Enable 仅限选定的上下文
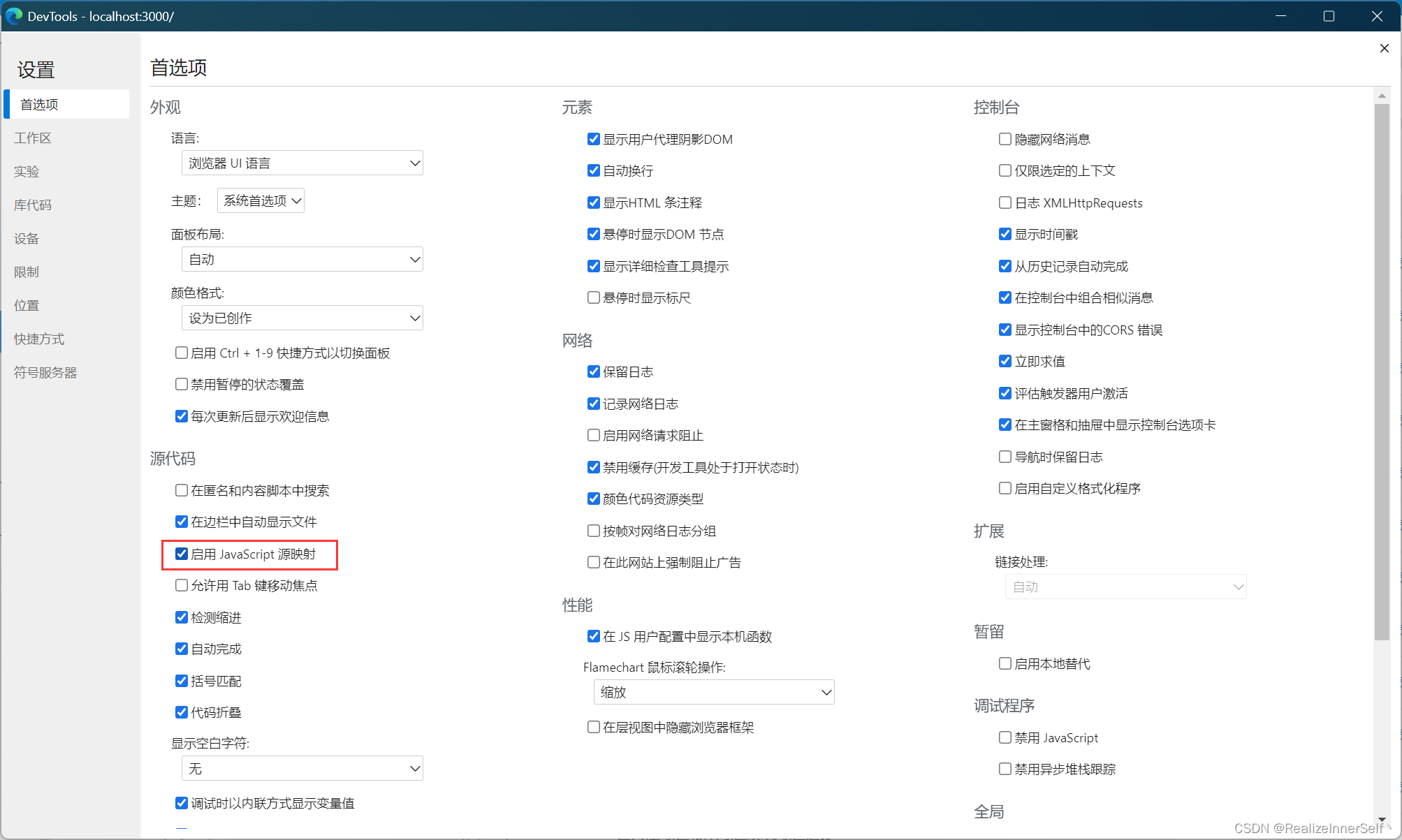1402x840 pixels. [1005, 170]
